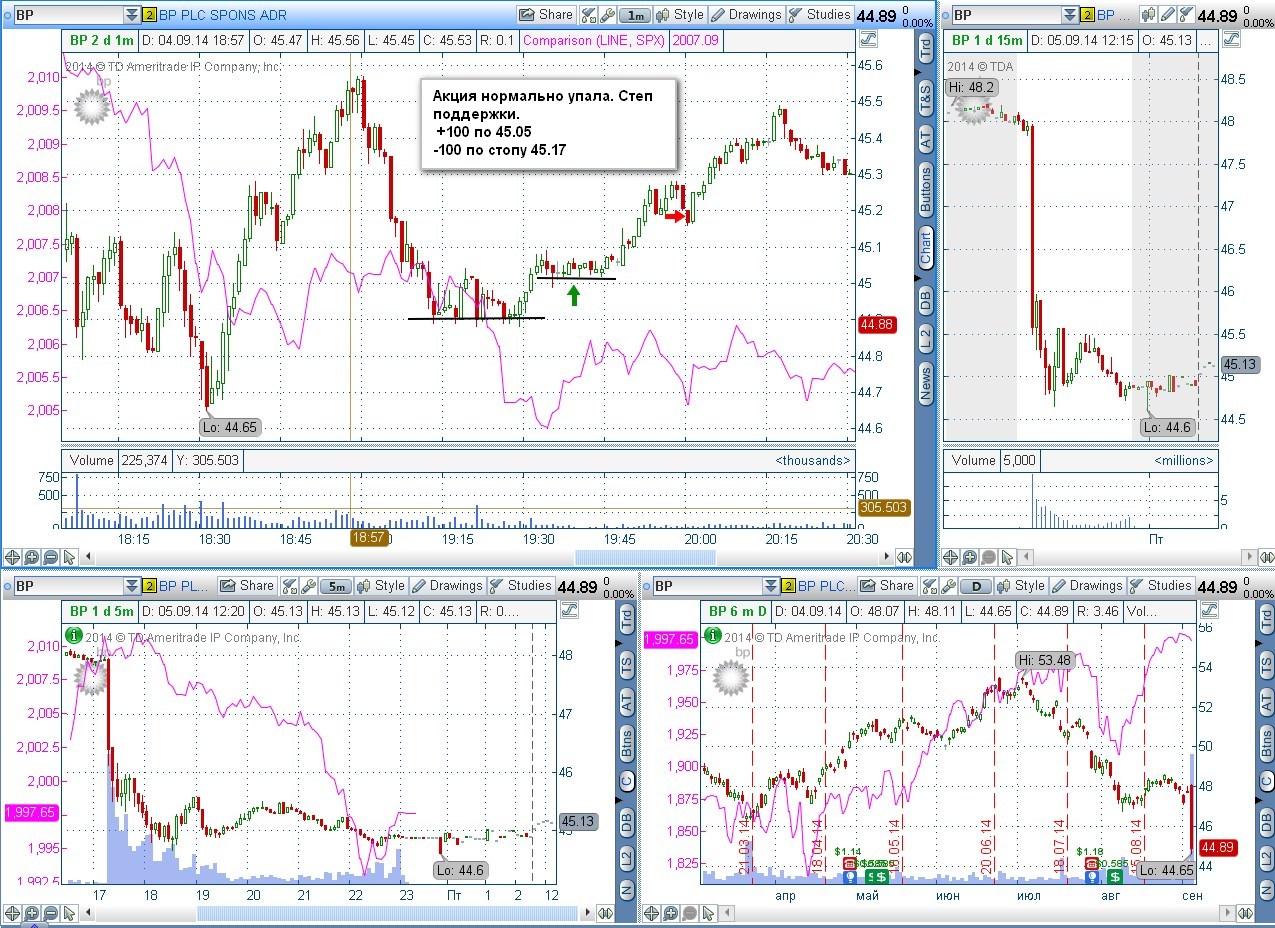The width and height of the screenshot is (1275, 928).
Task: Open the L2 sidebar tab on the 1m chart
Action: (925, 338)
